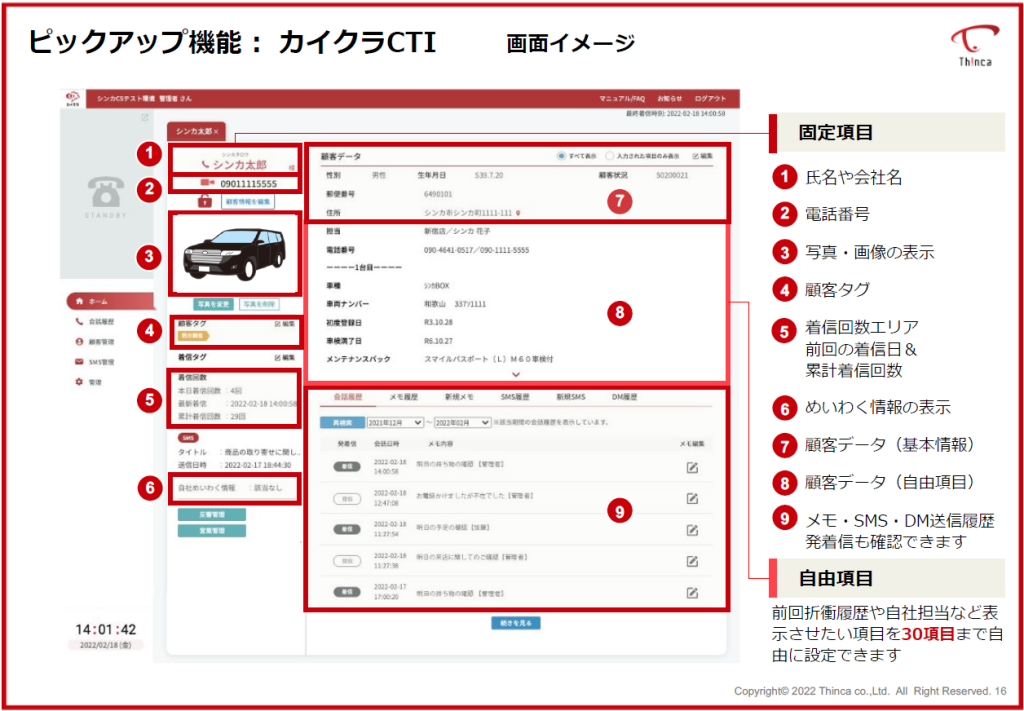Viewport: 1024px width, 711px height.
Task: Click the gear icon beside 管理
Action: coord(80,381)
